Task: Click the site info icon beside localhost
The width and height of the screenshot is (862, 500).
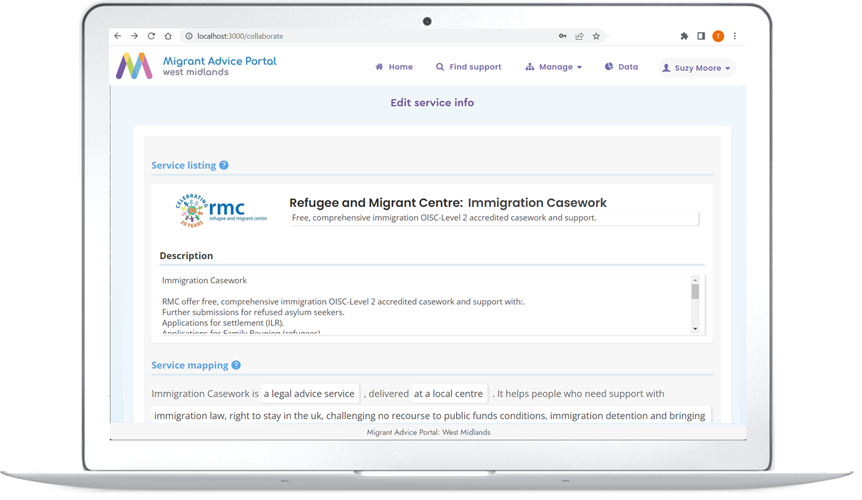Action: [x=189, y=36]
